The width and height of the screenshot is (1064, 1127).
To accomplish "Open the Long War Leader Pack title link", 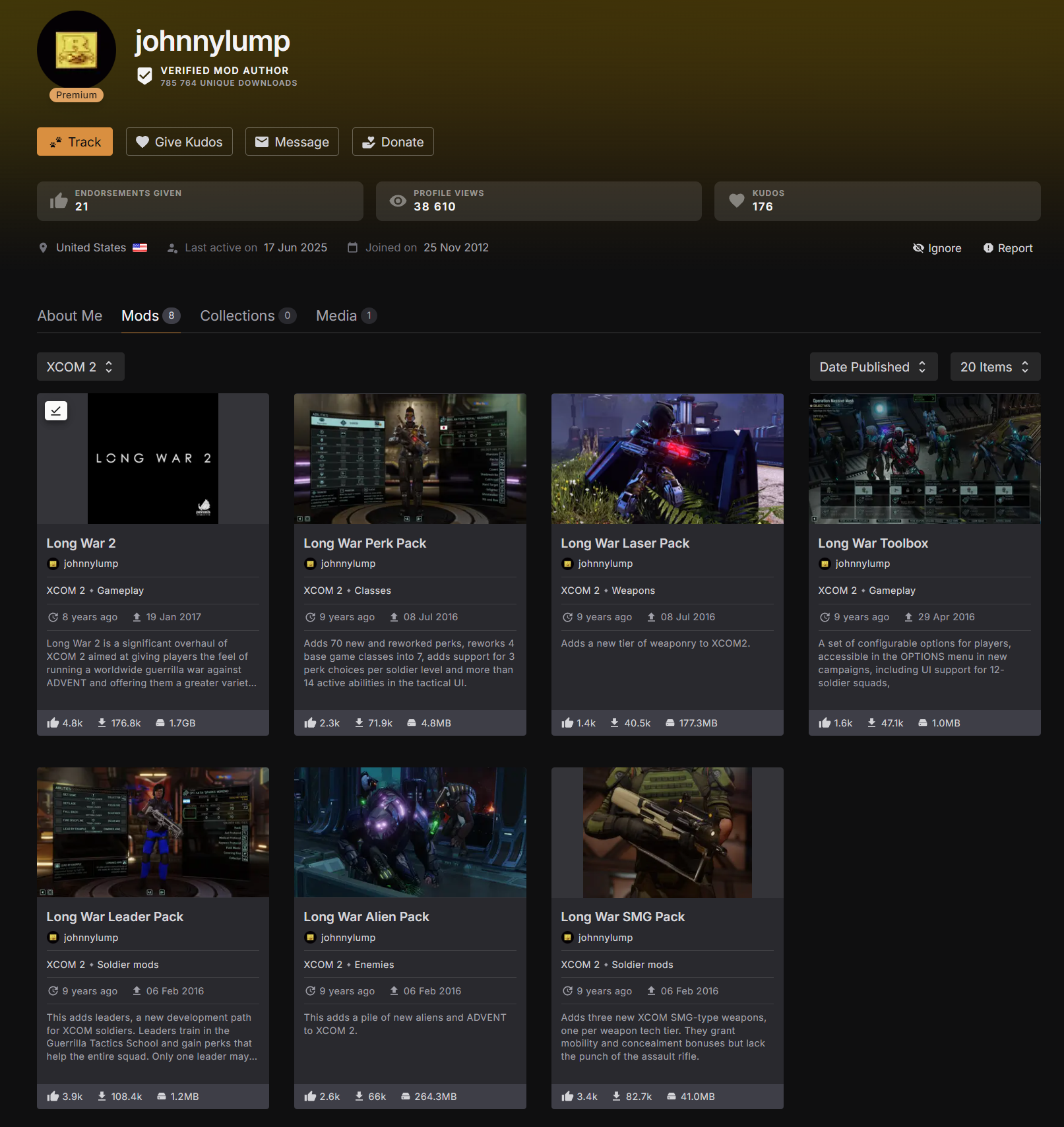I will coord(115,917).
